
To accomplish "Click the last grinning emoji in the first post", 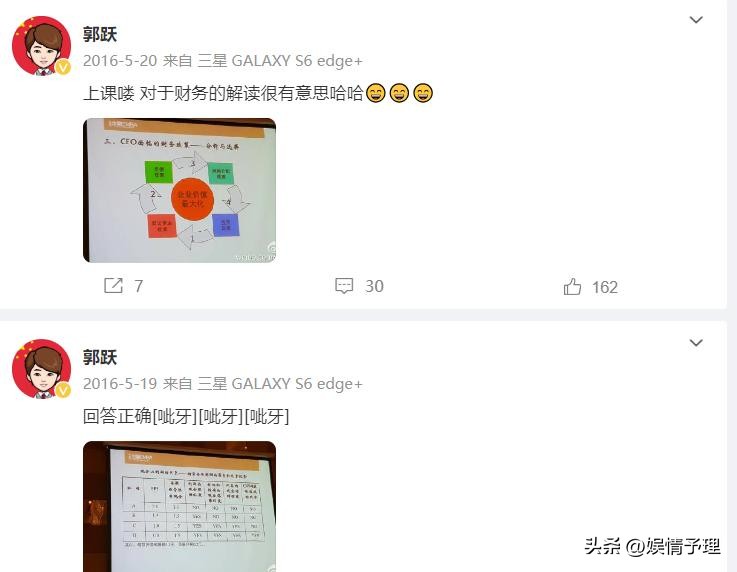I will (x=423, y=93).
